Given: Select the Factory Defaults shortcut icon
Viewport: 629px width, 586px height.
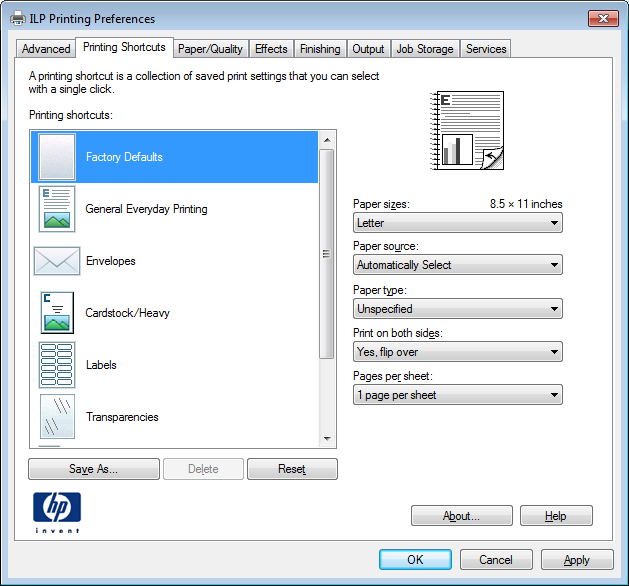Looking at the screenshot, I should 57,157.
